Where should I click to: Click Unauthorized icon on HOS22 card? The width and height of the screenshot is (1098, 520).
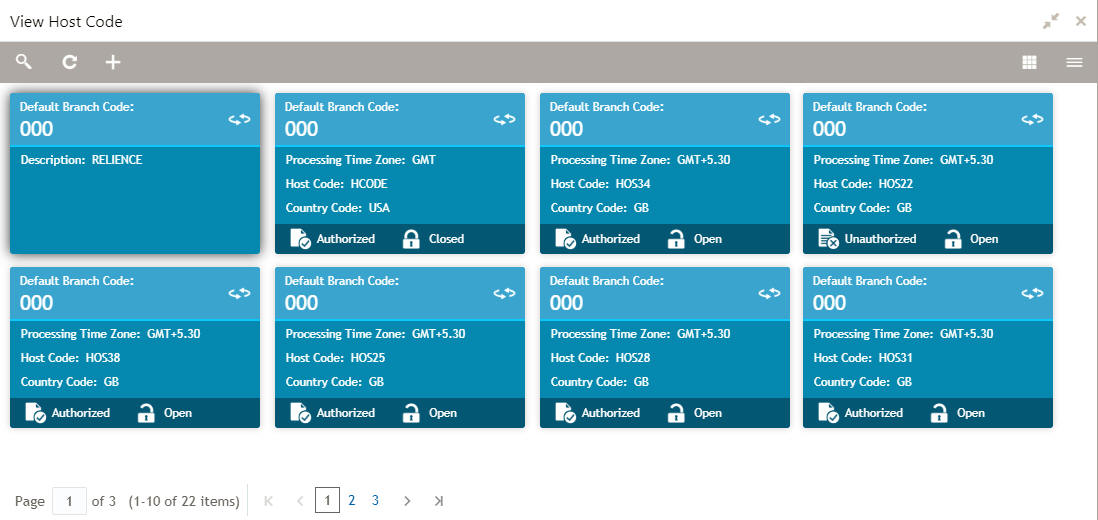coord(829,239)
